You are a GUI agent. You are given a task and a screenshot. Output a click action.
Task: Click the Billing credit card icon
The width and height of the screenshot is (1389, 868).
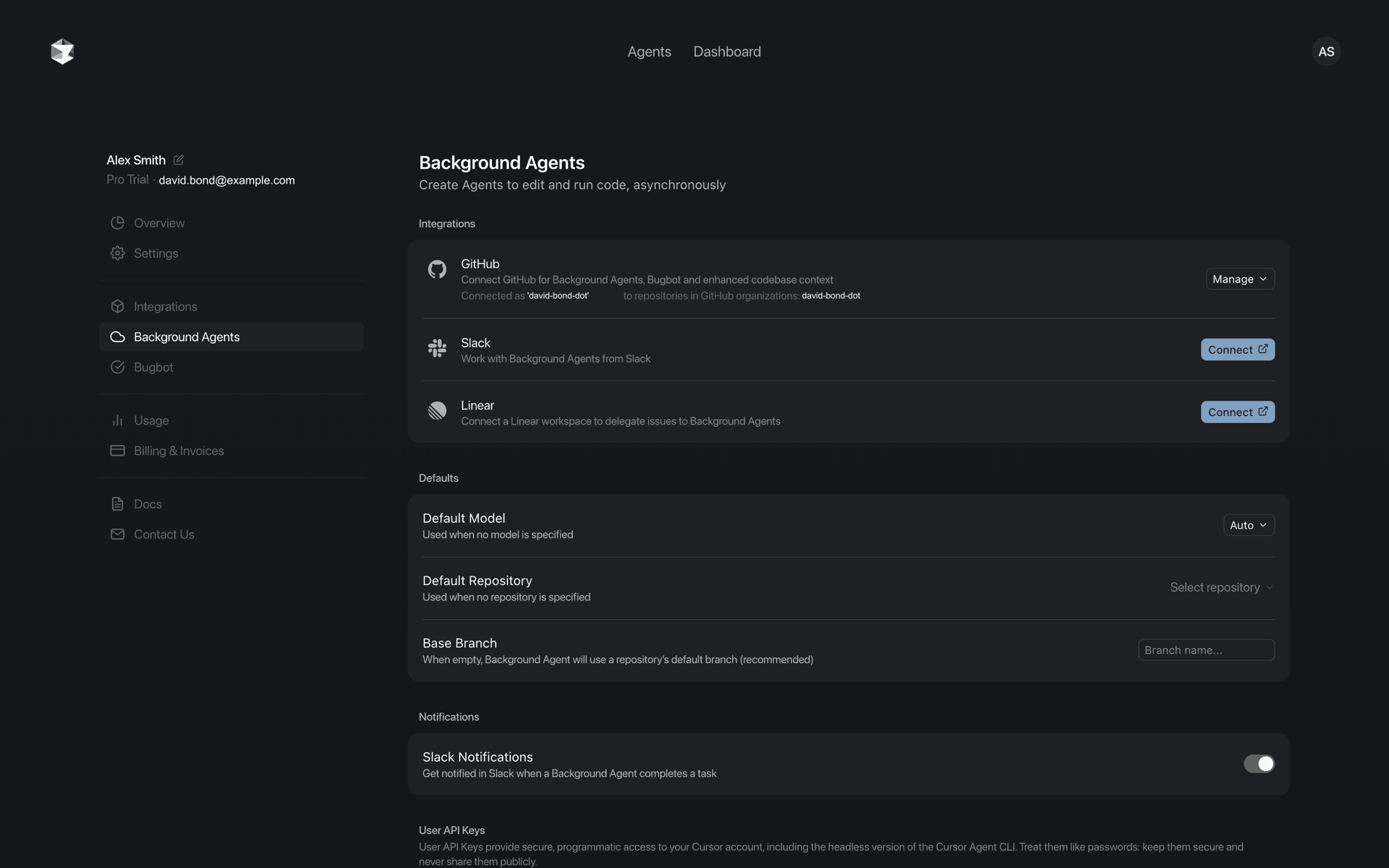(117, 451)
